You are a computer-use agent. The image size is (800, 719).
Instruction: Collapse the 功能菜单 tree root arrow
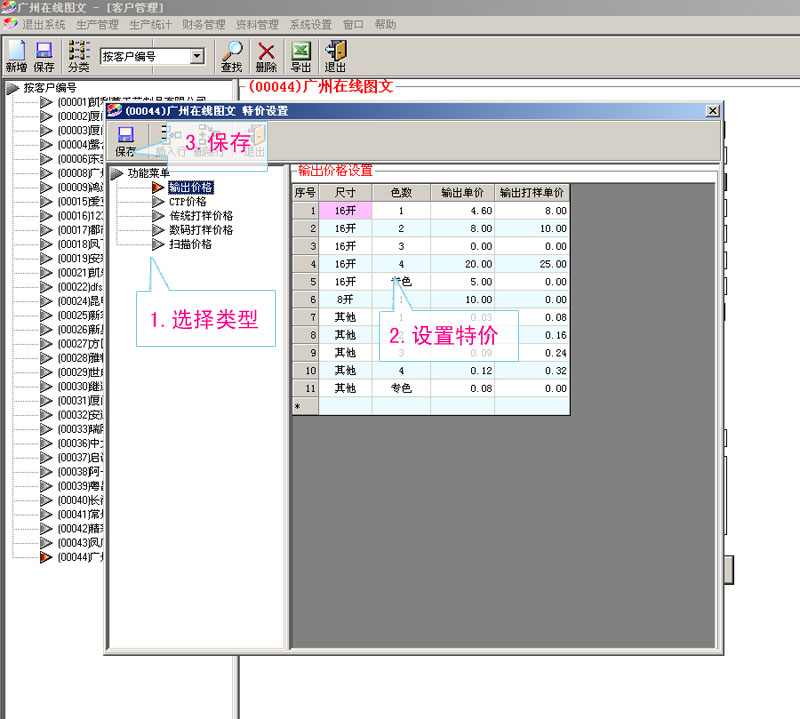click(117, 173)
